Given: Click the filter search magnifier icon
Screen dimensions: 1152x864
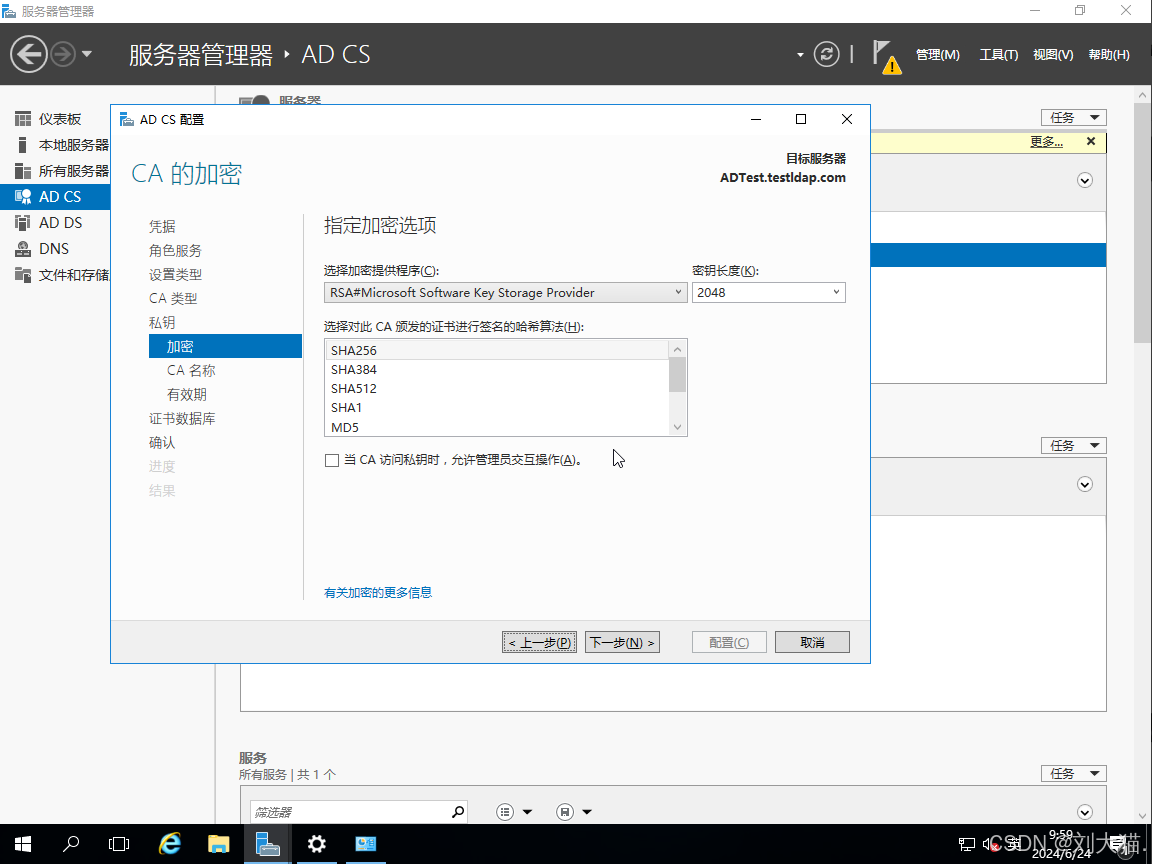Looking at the screenshot, I should coord(458,812).
